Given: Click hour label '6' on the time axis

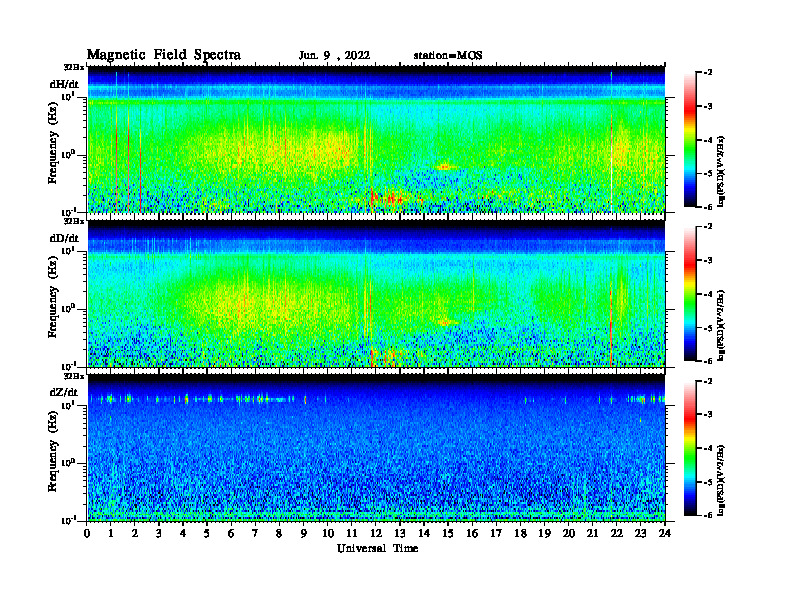Looking at the screenshot, I should 231,533.
